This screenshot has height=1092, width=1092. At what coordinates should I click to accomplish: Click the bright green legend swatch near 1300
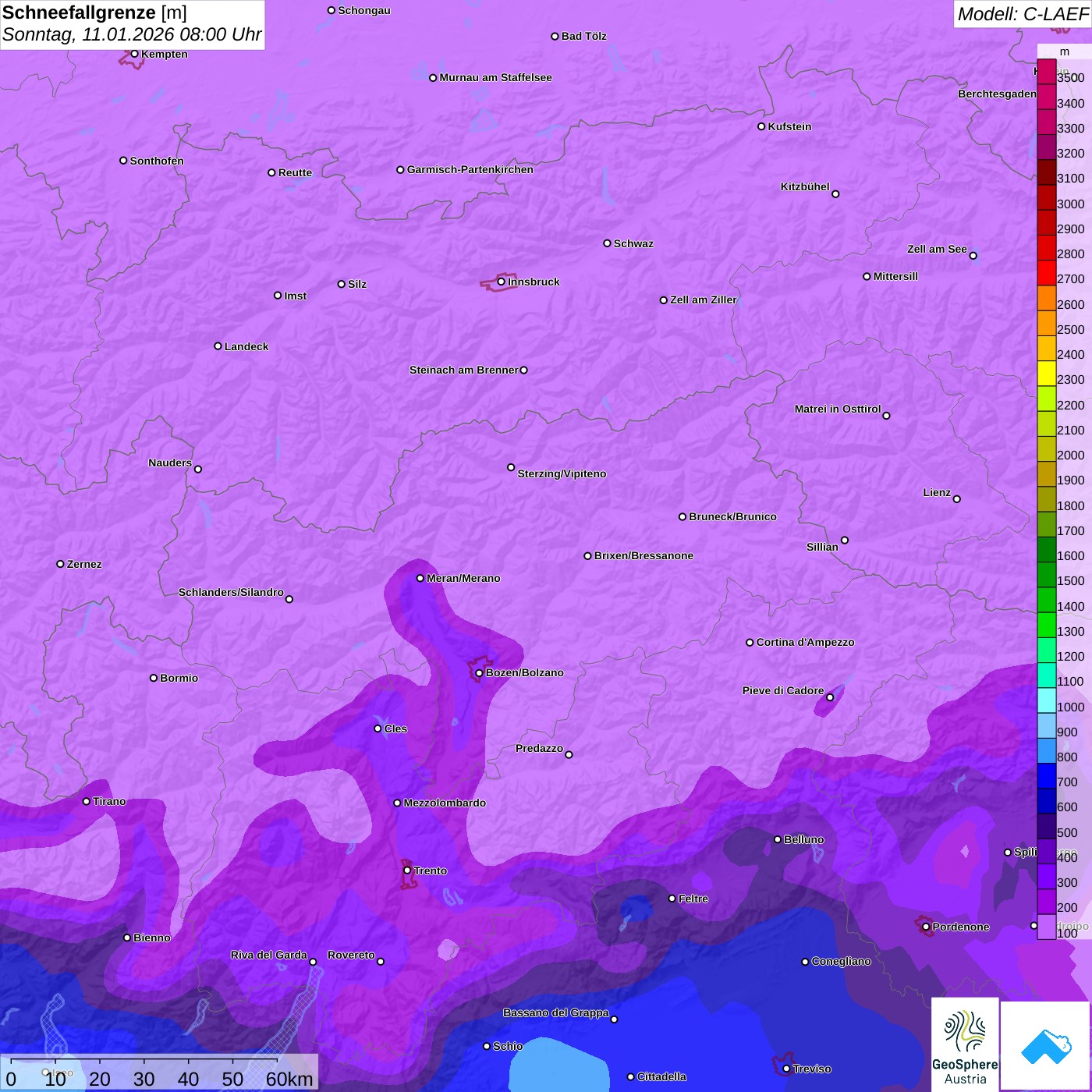[1046, 625]
